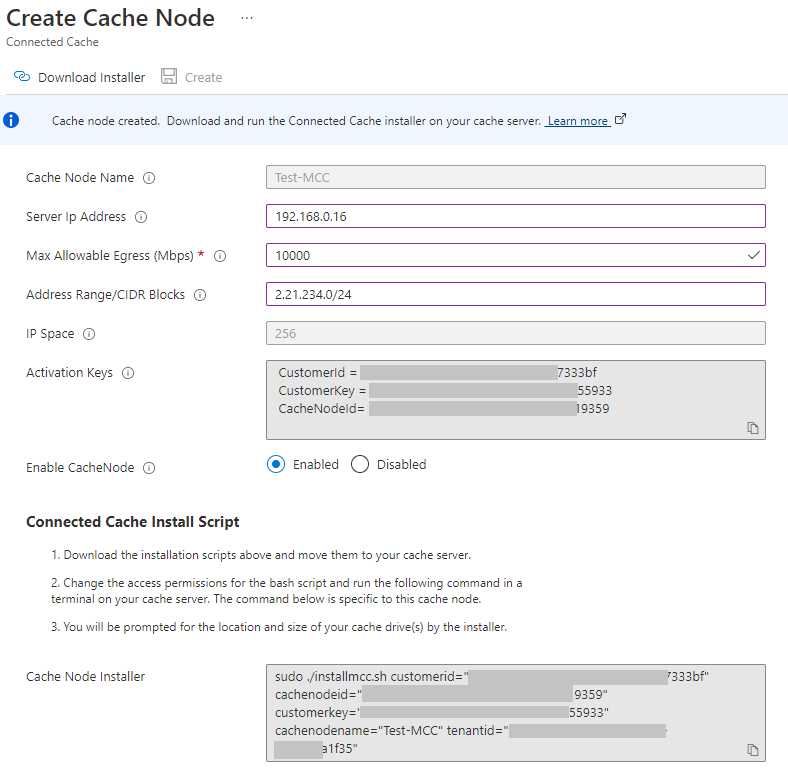The image size is (788, 779).
Task: Open the ellipsis menu beside page title
Action: (247, 18)
